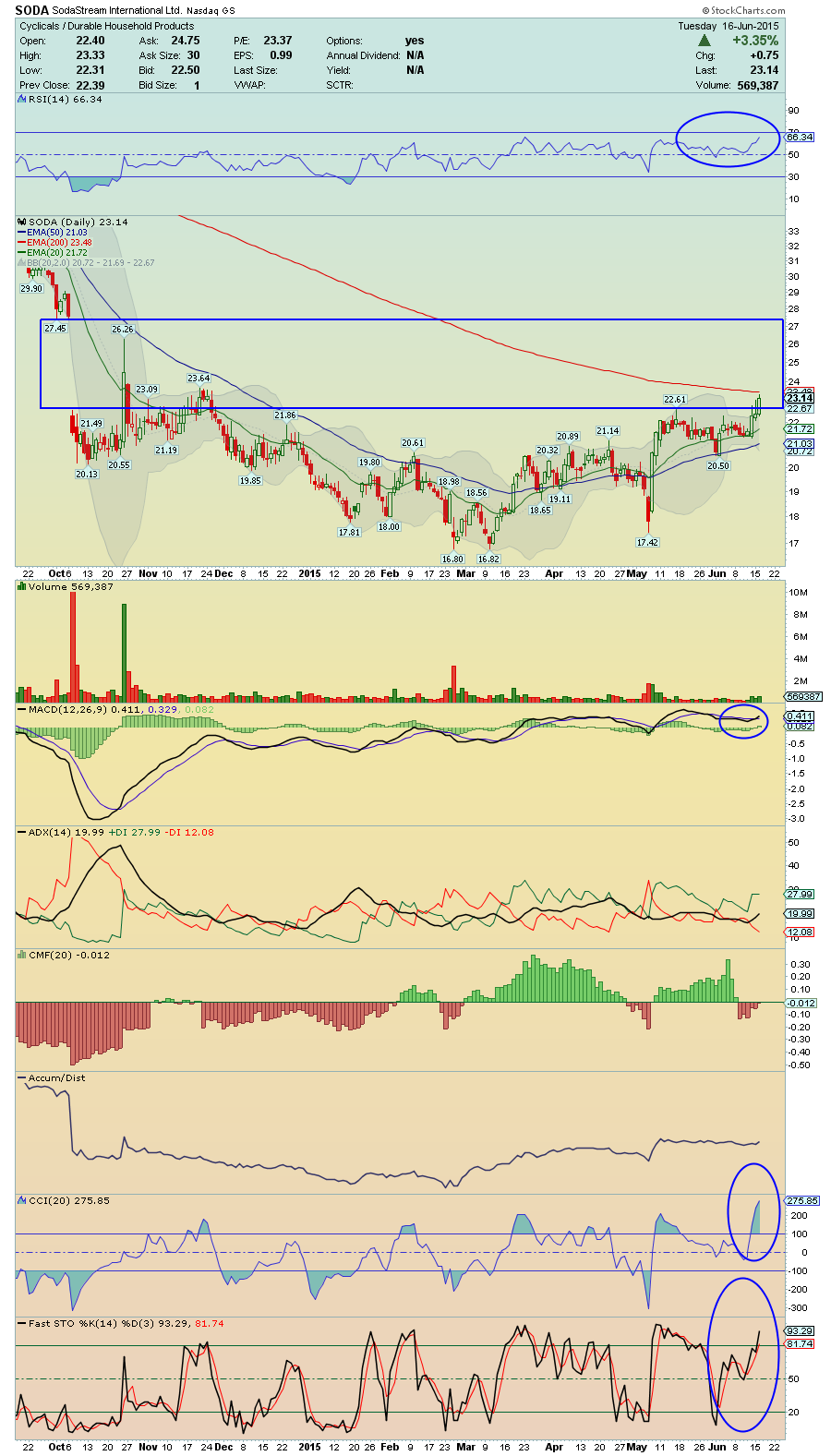Click the green up-triangle price change icon
831x1456 pixels.
(705, 41)
